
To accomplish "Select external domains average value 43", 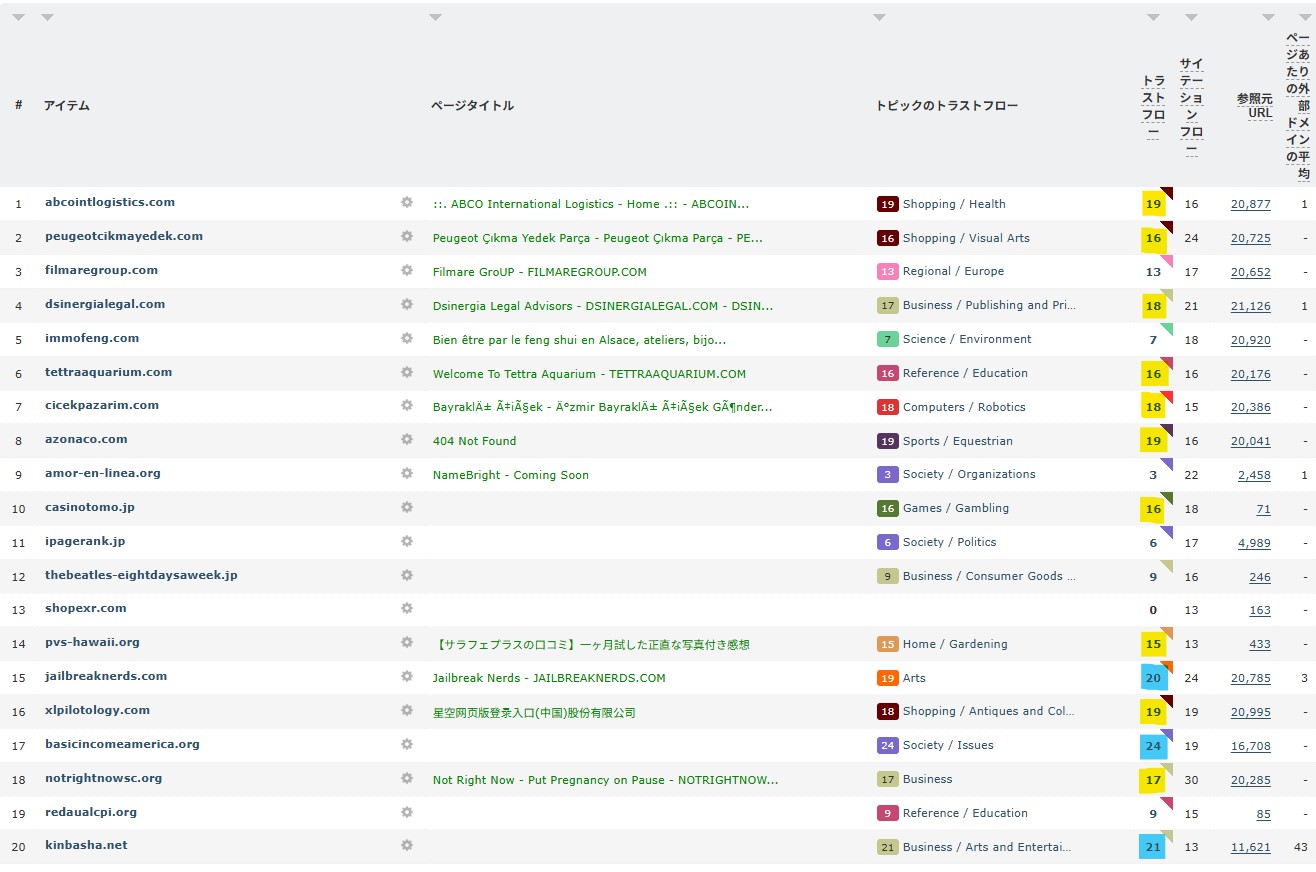I will pos(1300,847).
